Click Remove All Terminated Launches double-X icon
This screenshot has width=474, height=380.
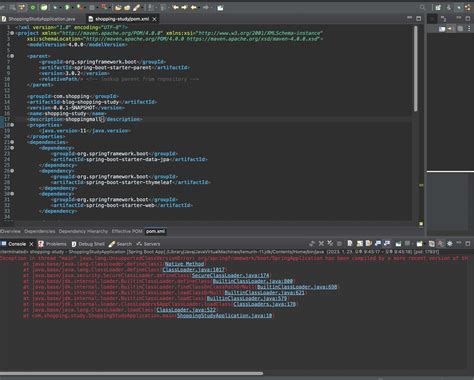(x=330, y=244)
